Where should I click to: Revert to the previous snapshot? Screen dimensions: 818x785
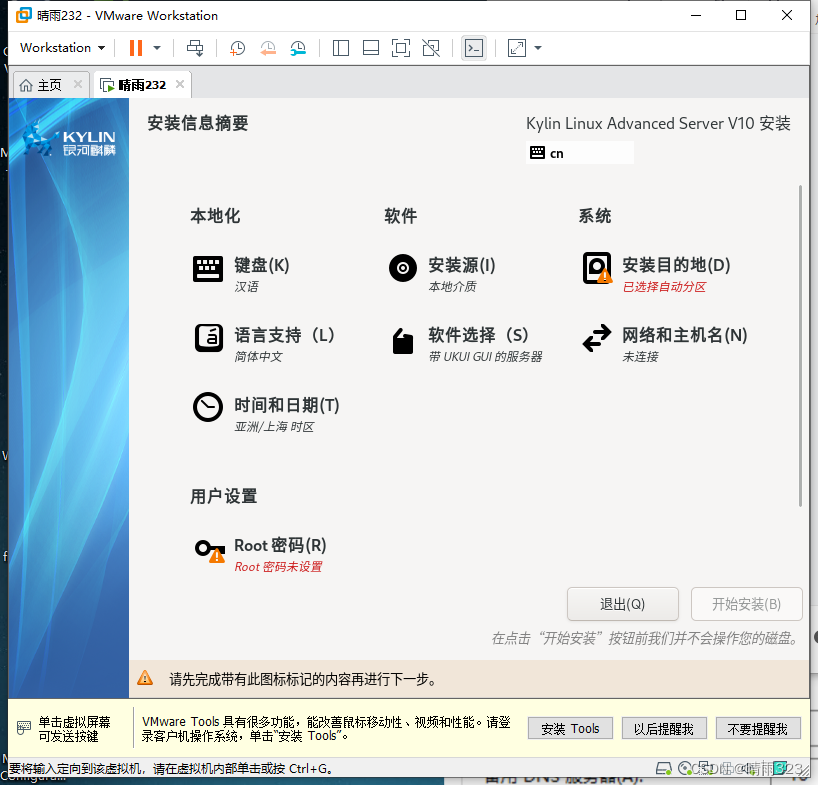[268, 48]
